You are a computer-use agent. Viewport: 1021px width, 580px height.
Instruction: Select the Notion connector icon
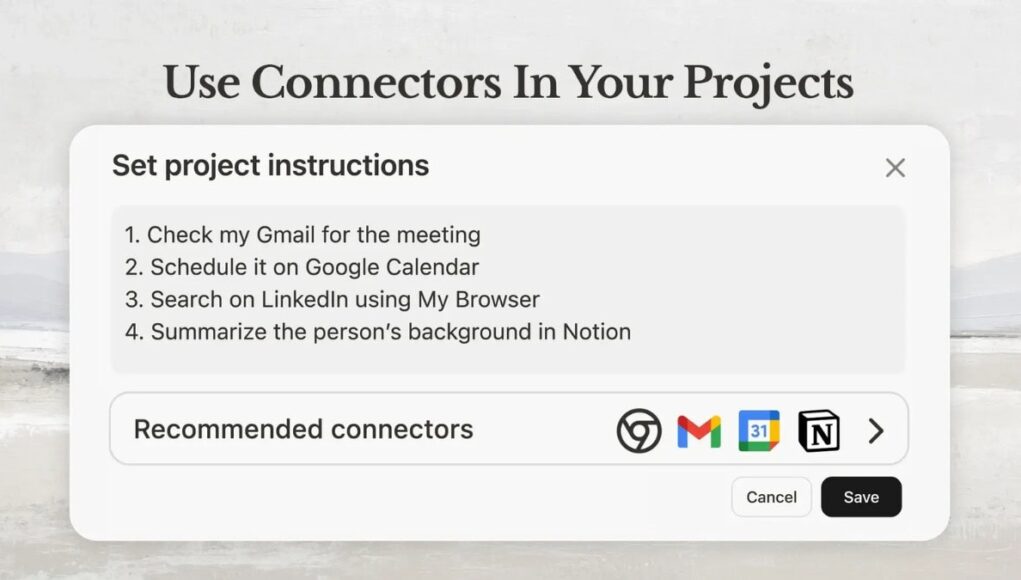(818, 430)
